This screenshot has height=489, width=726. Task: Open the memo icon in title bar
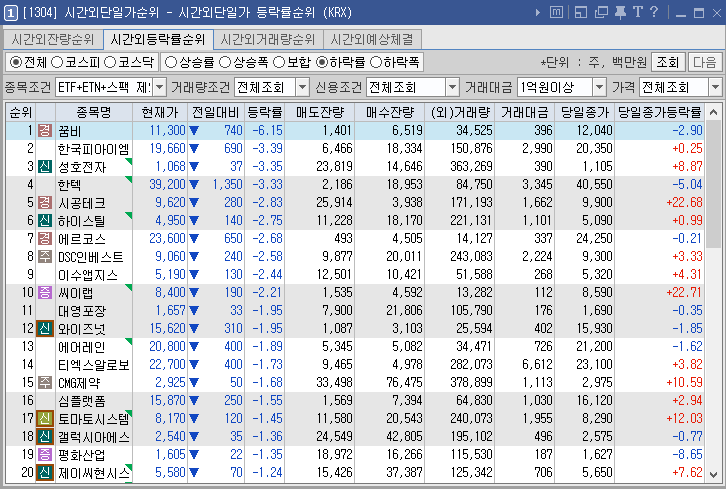[557, 12]
